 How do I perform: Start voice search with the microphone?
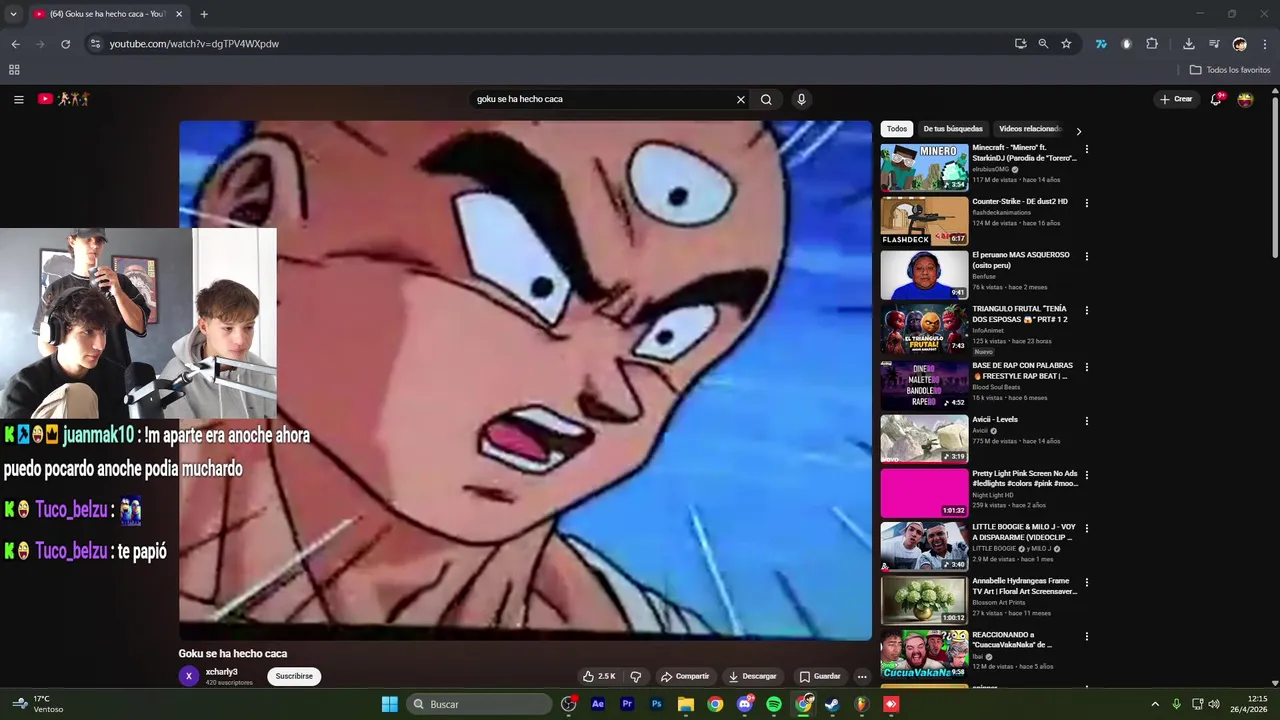point(801,99)
